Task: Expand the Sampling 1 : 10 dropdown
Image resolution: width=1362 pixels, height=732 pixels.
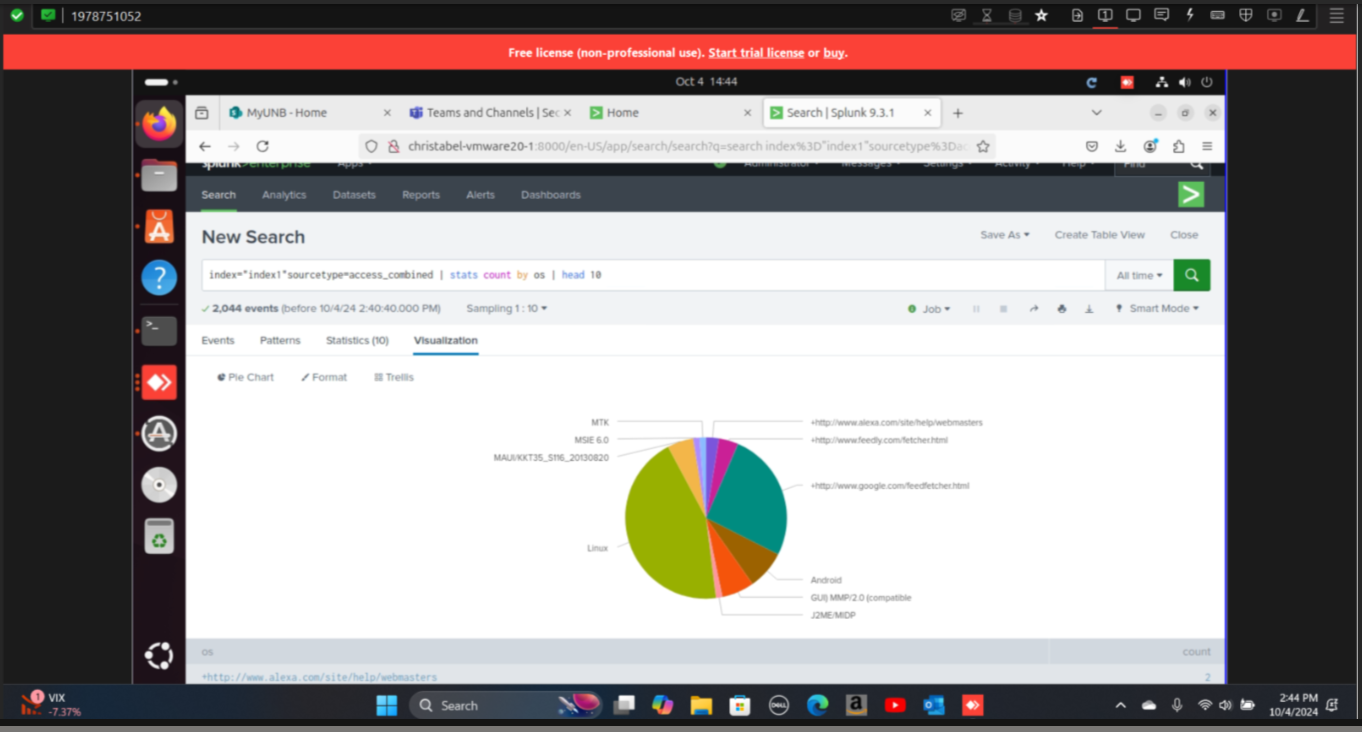Action: [x=507, y=309]
